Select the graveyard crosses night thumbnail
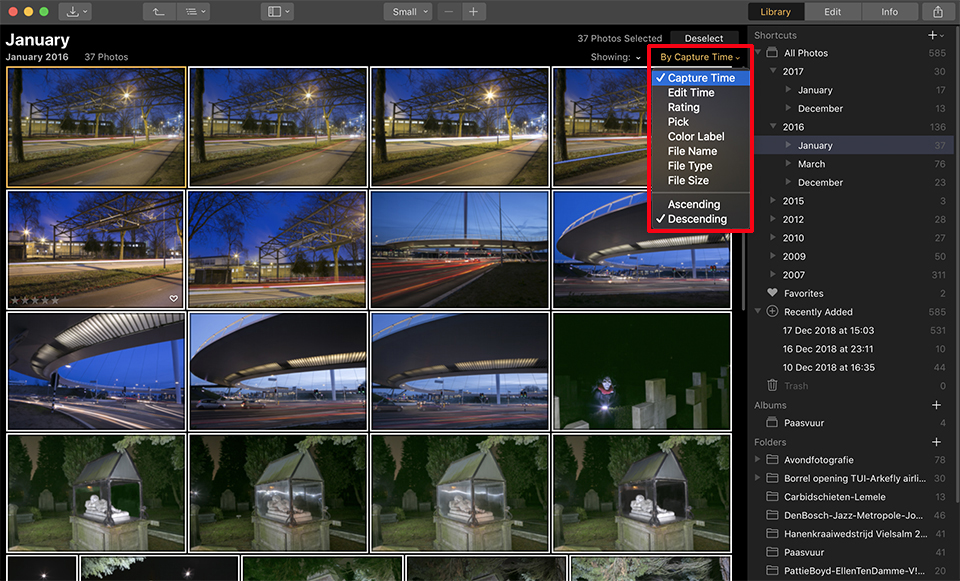Screen dimensions: 960x581 click(642, 371)
